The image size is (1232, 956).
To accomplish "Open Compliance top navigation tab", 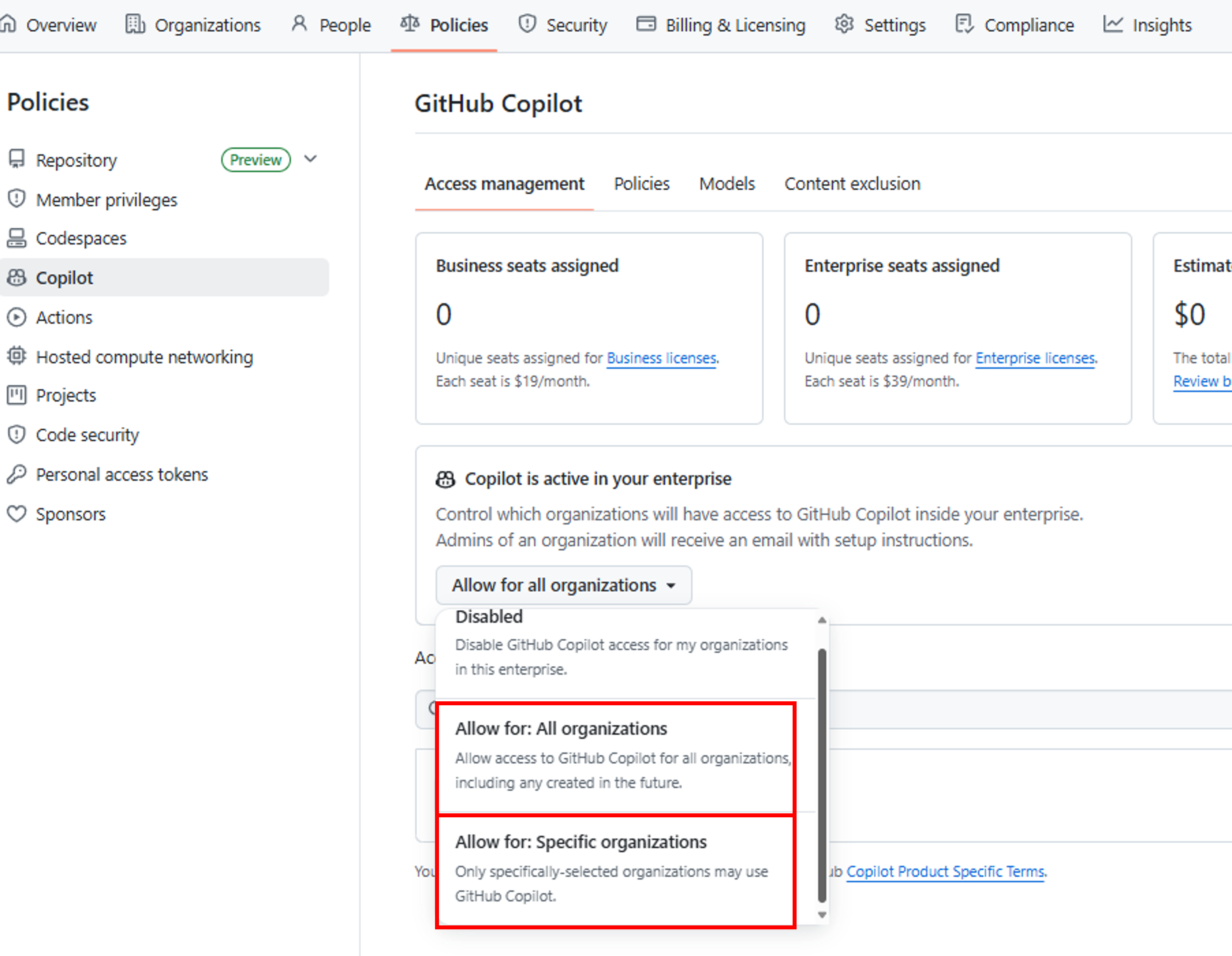I will pos(1015,25).
